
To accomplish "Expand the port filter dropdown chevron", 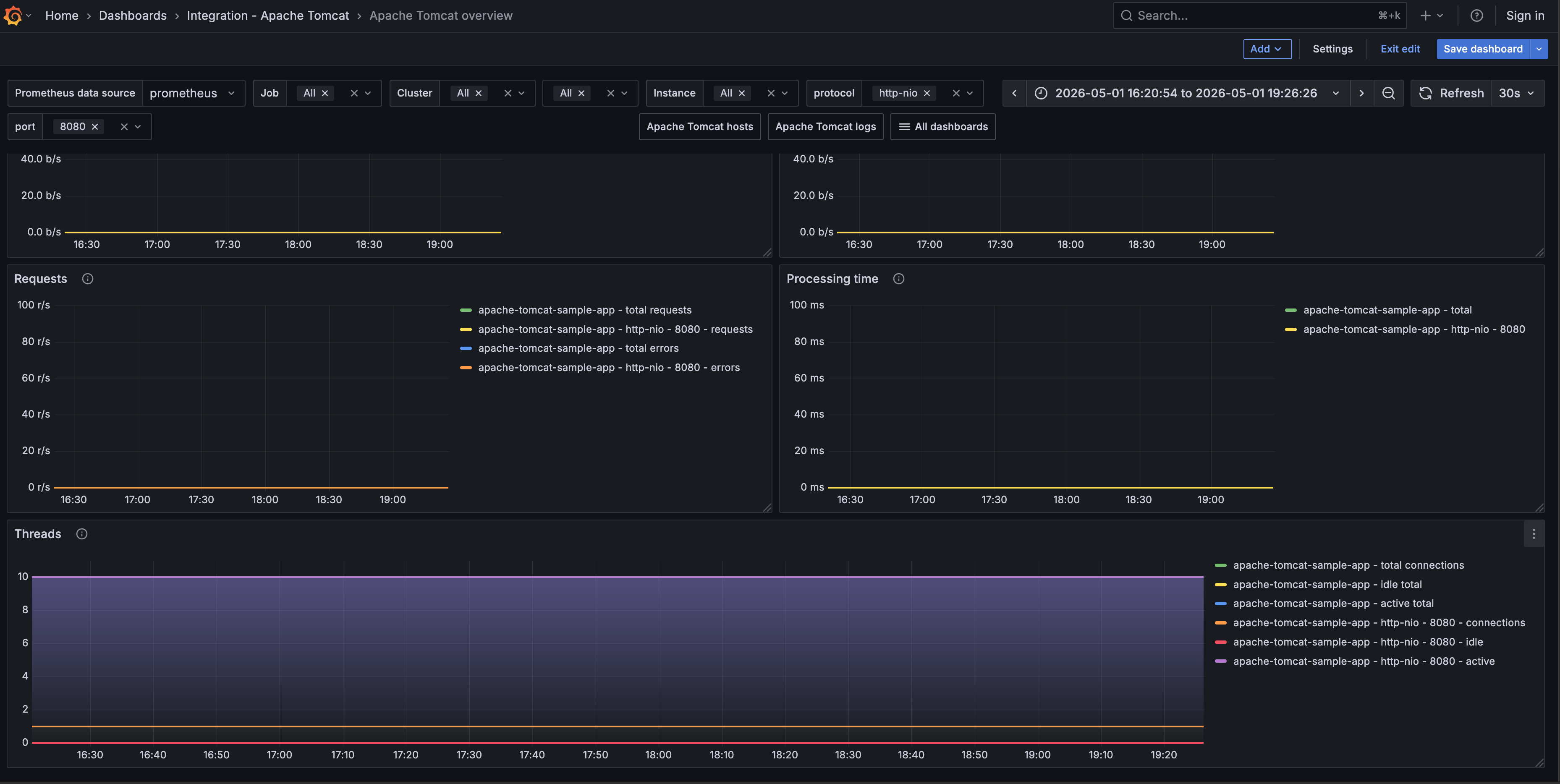I will pyautogui.click(x=137, y=126).
